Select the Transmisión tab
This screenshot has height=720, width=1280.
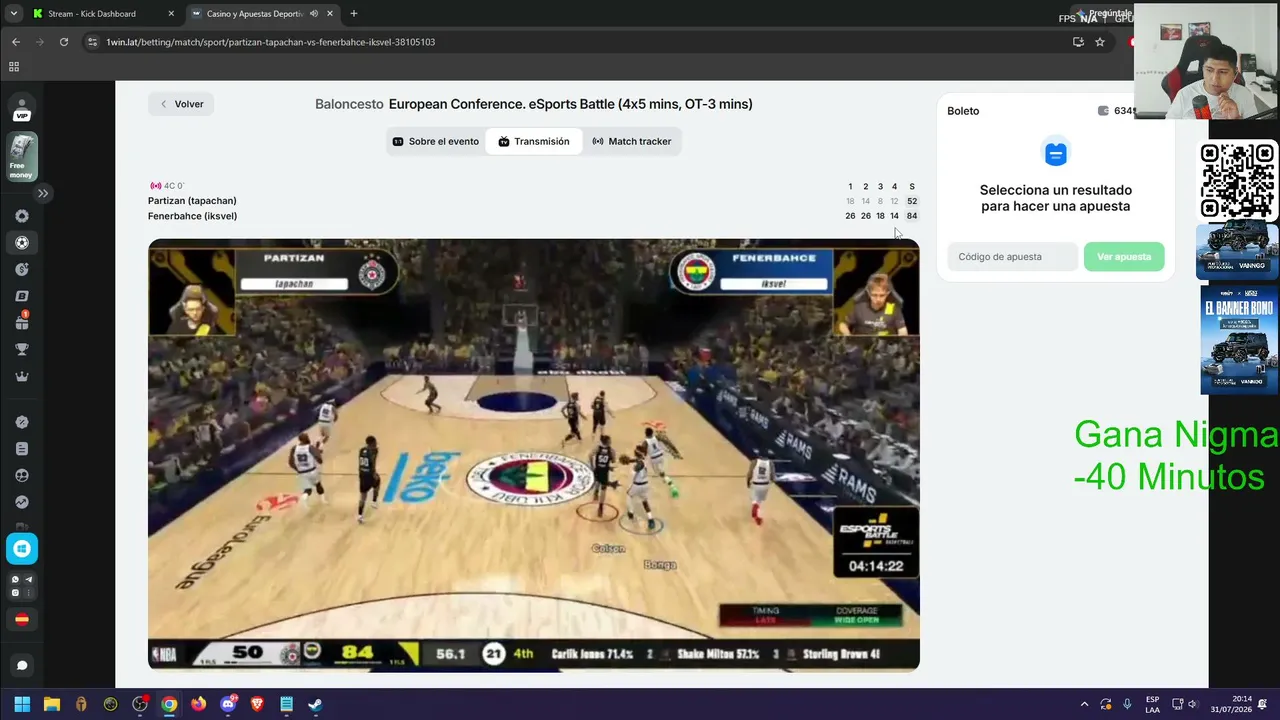click(534, 142)
